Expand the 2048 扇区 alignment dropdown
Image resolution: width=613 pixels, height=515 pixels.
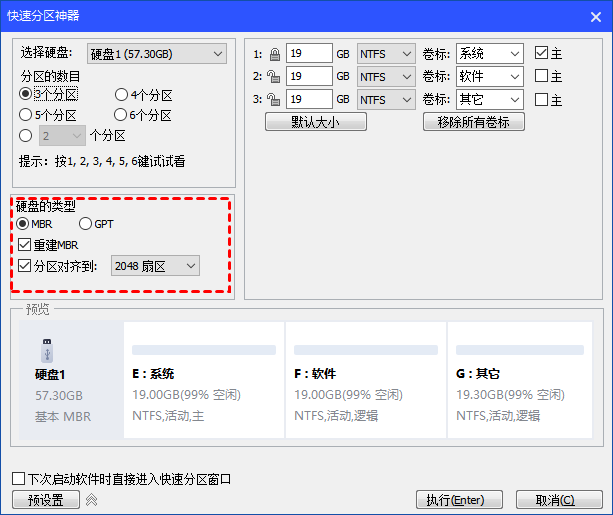point(155,265)
